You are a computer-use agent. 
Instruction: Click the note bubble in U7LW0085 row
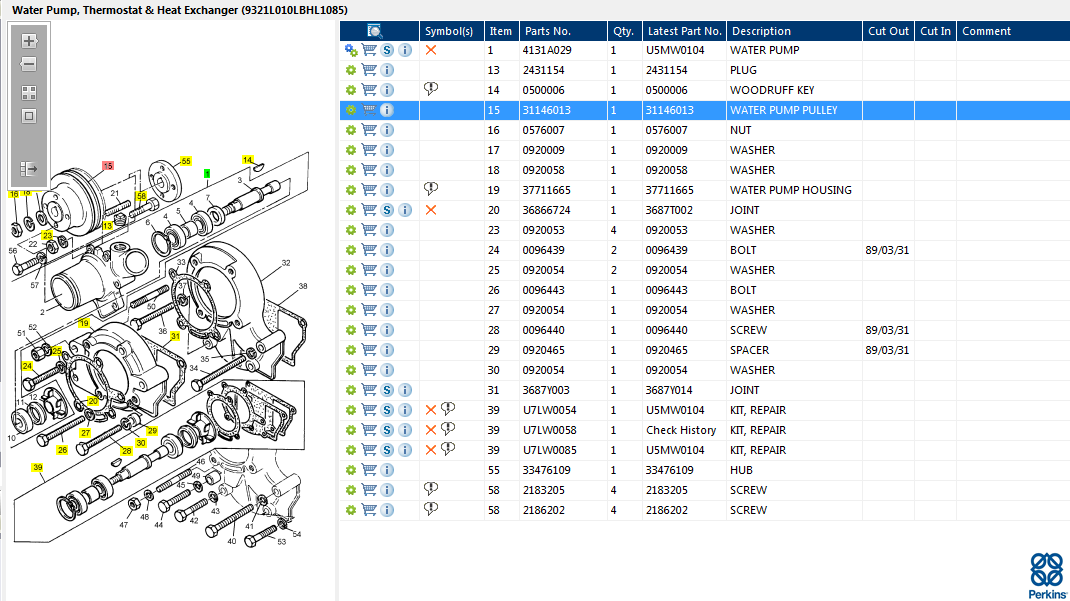pos(448,449)
